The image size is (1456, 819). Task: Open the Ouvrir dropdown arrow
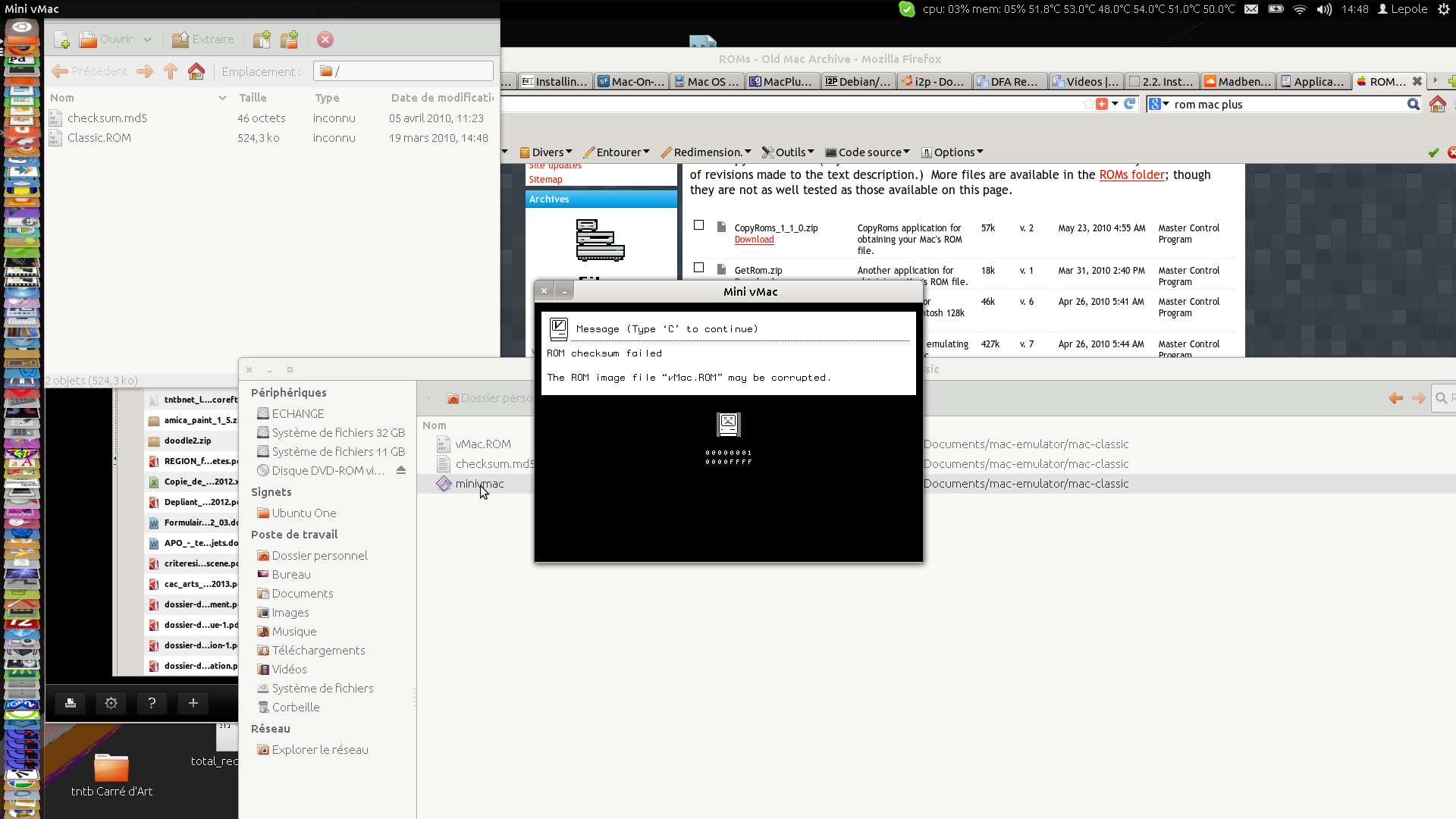[147, 39]
